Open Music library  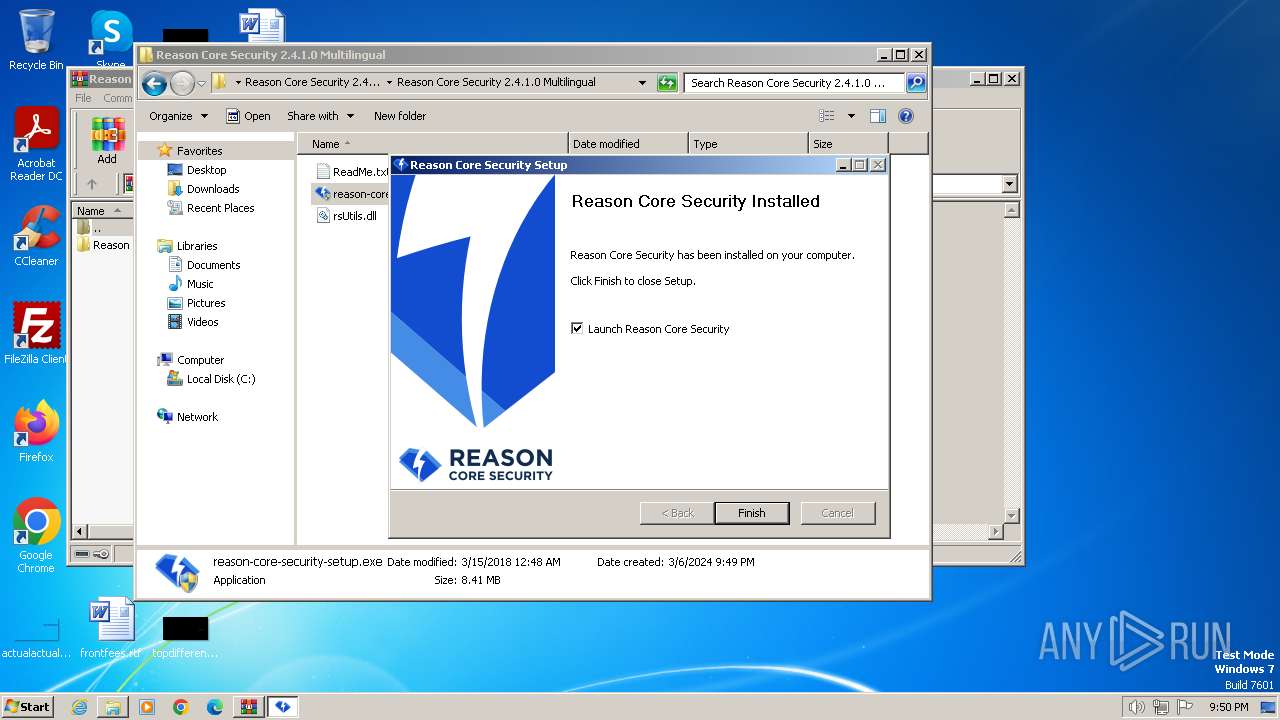[x=200, y=284]
